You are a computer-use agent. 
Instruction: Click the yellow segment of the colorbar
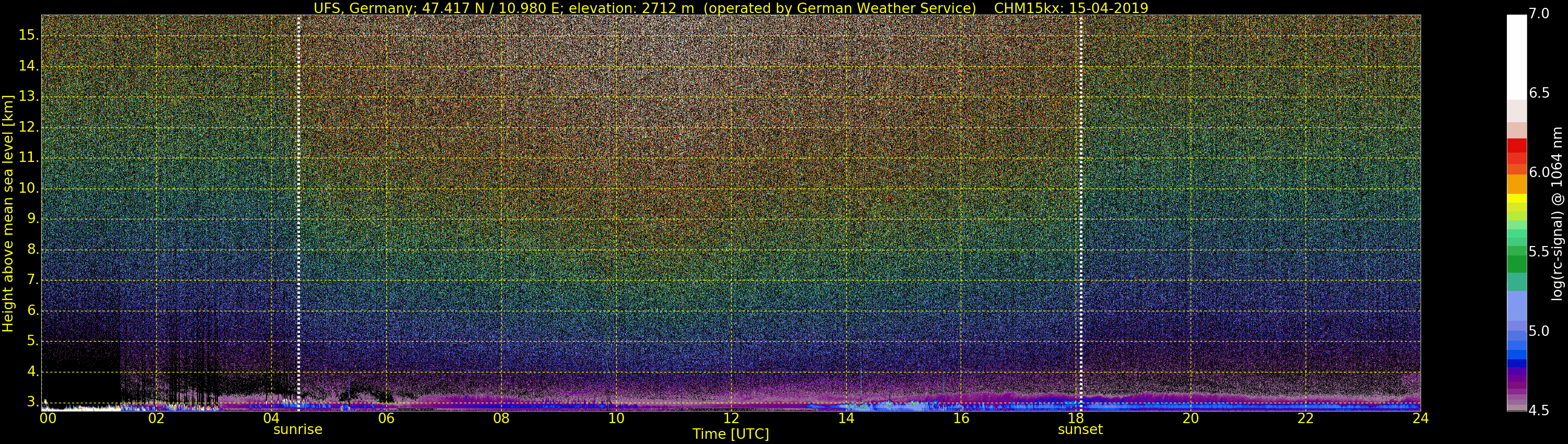point(1516,198)
